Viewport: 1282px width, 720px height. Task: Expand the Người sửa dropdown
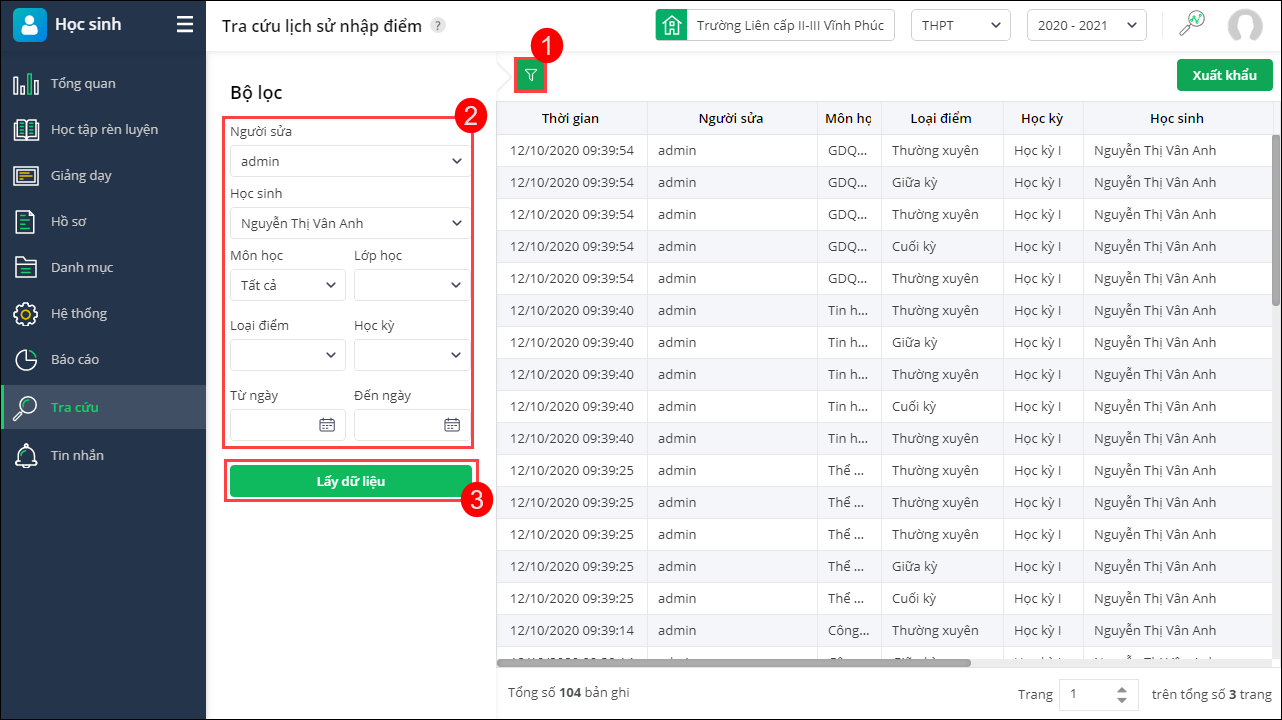pos(350,161)
